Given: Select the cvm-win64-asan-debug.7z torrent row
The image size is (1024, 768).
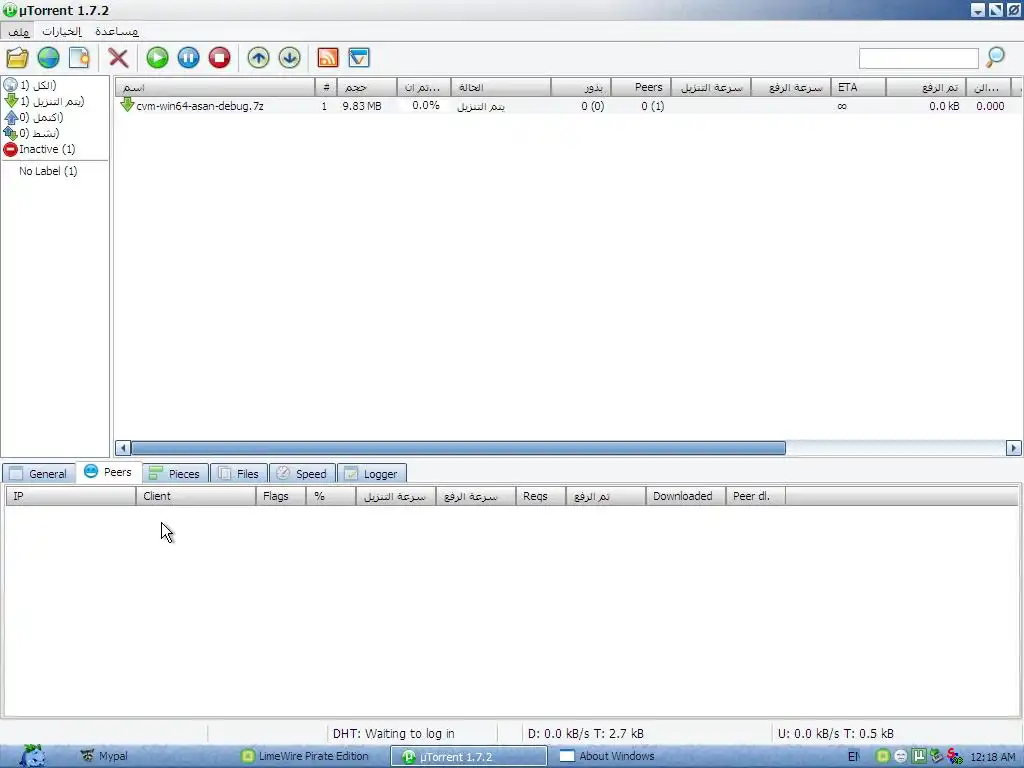Looking at the screenshot, I should pyautogui.click(x=567, y=106).
